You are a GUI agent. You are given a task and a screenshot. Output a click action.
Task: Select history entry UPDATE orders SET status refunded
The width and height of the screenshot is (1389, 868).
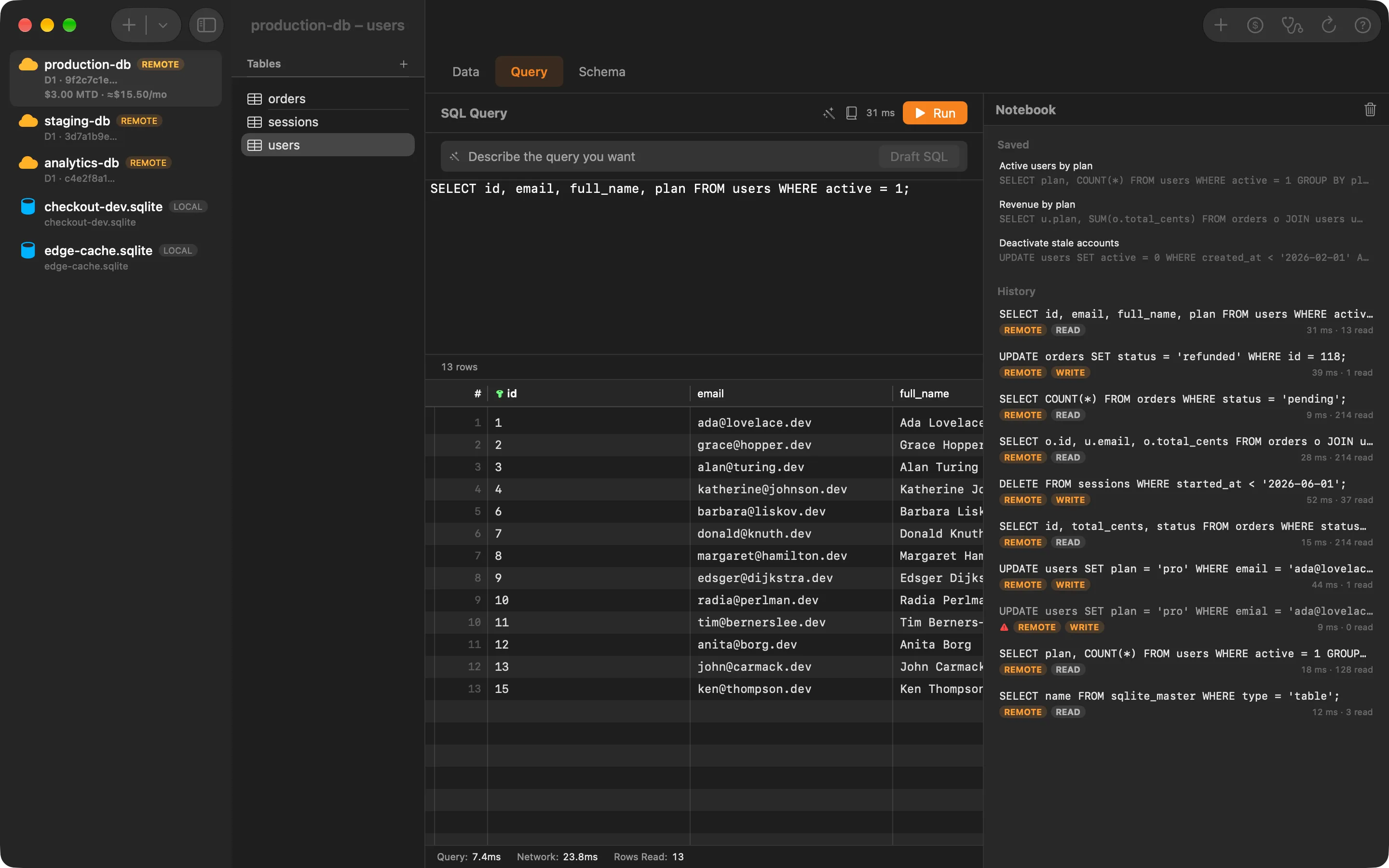pos(1185,364)
